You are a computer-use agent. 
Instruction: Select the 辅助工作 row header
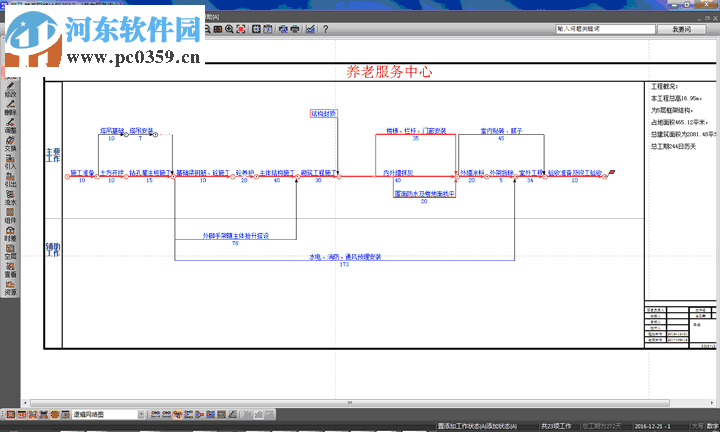coord(53,249)
